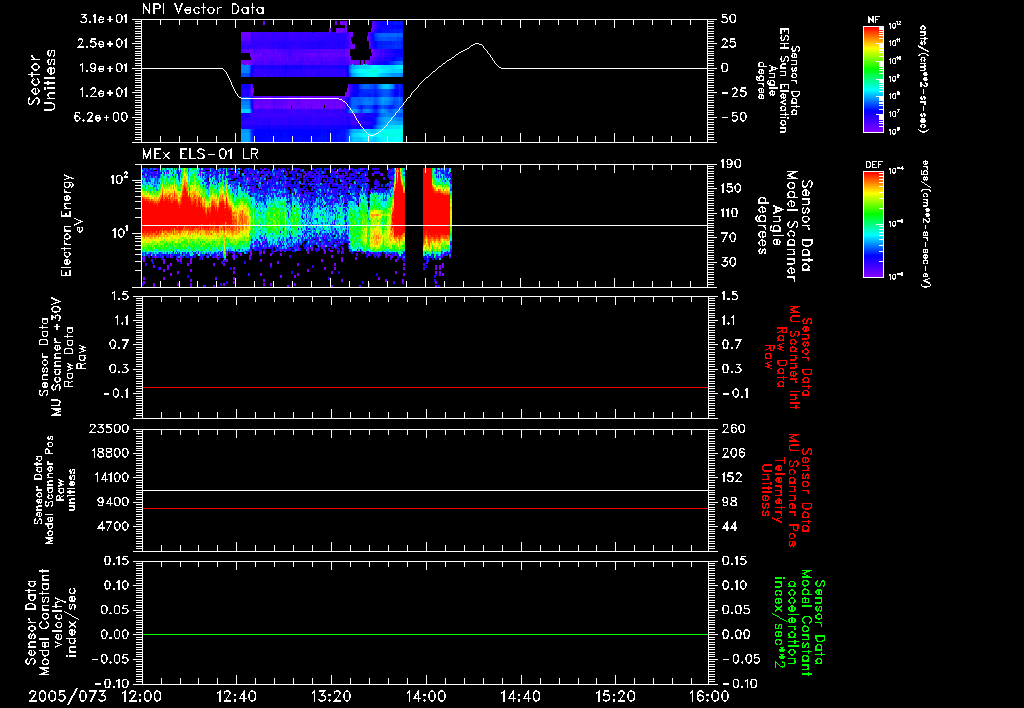Click the 15:20 time axis label
The width and height of the screenshot is (1024, 708).
tap(615, 696)
